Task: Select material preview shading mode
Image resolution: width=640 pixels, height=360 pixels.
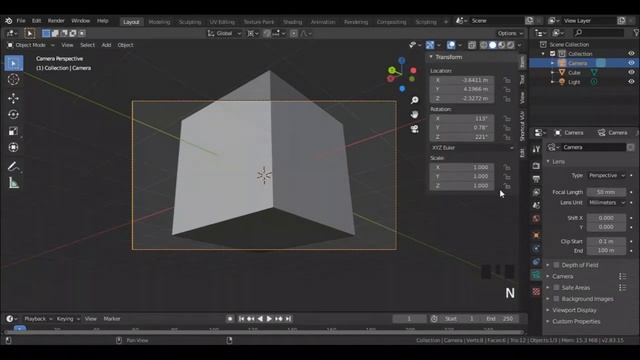Action: tap(502, 45)
